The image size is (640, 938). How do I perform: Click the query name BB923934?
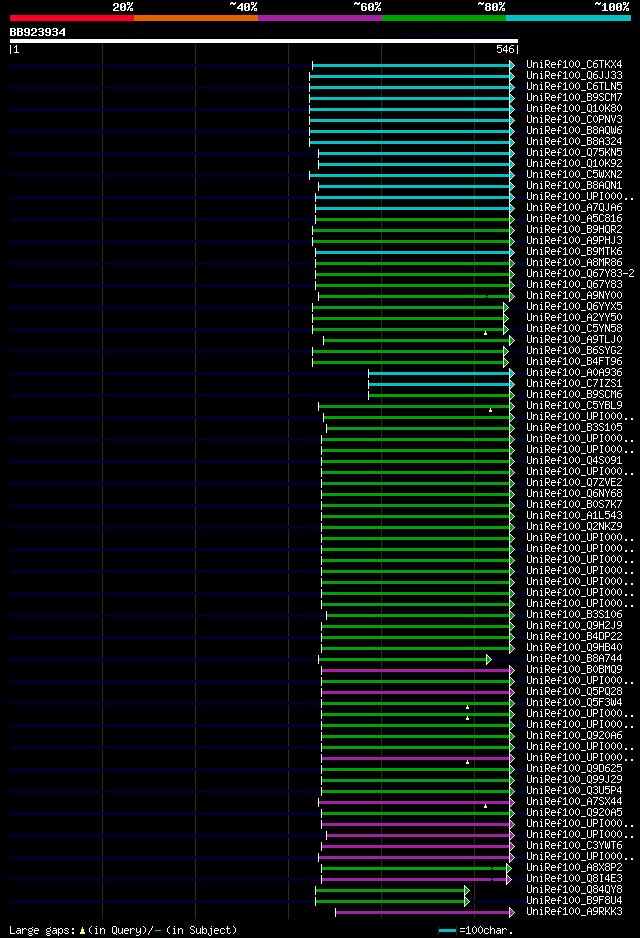pyautogui.click(x=38, y=32)
